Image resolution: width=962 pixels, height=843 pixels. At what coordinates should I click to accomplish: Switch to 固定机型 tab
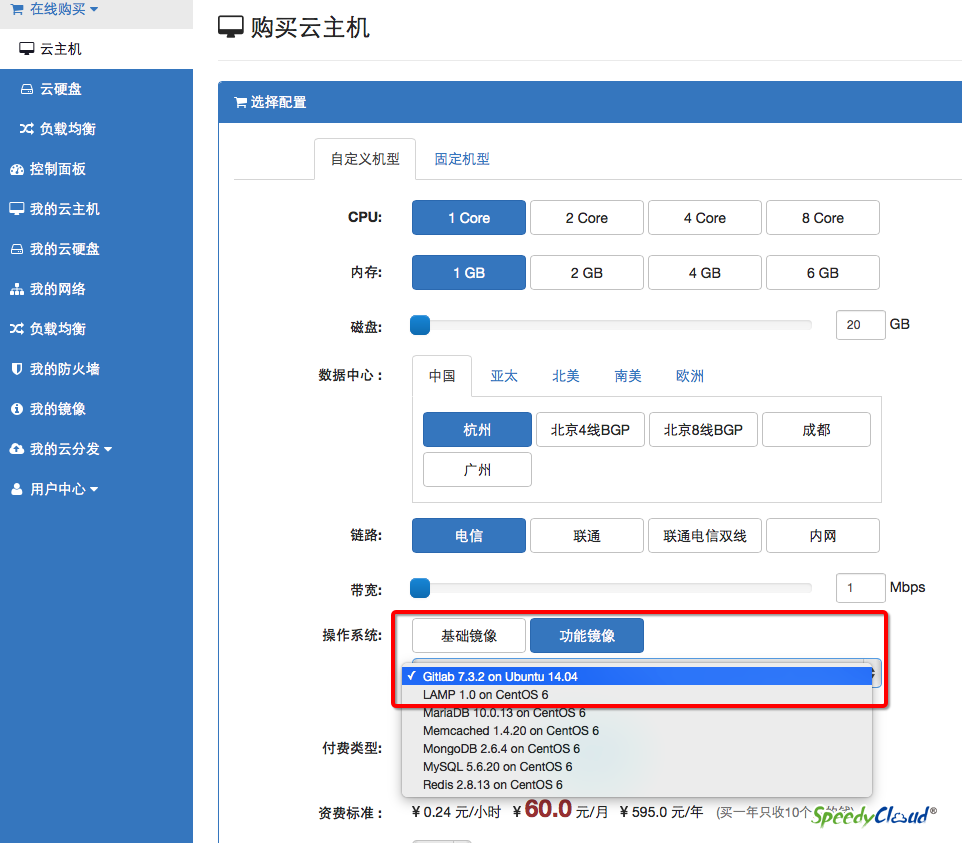pyautogui.click(x=462, y=159)
